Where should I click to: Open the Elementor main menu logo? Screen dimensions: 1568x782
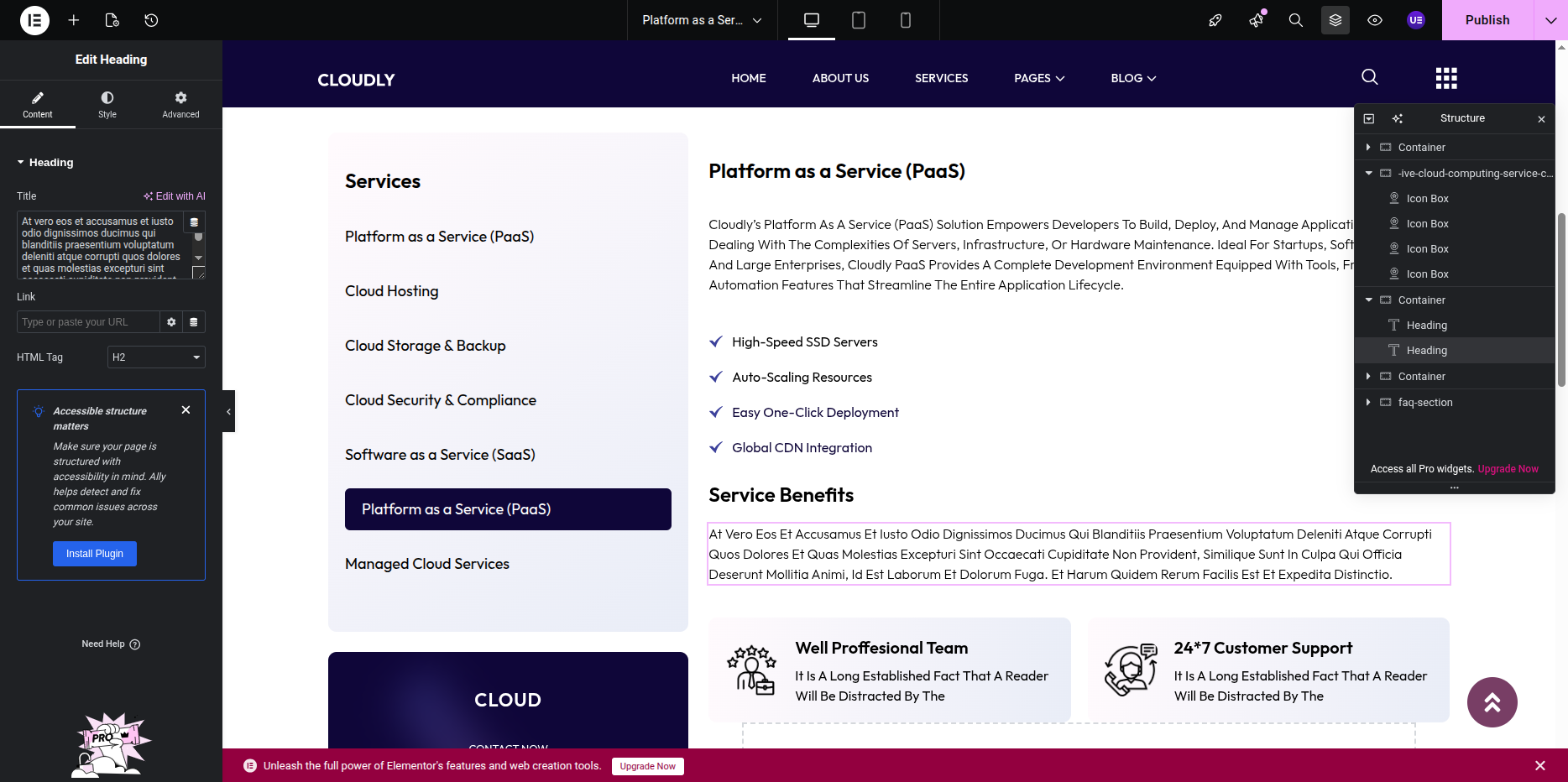click(x=34, y=20)
